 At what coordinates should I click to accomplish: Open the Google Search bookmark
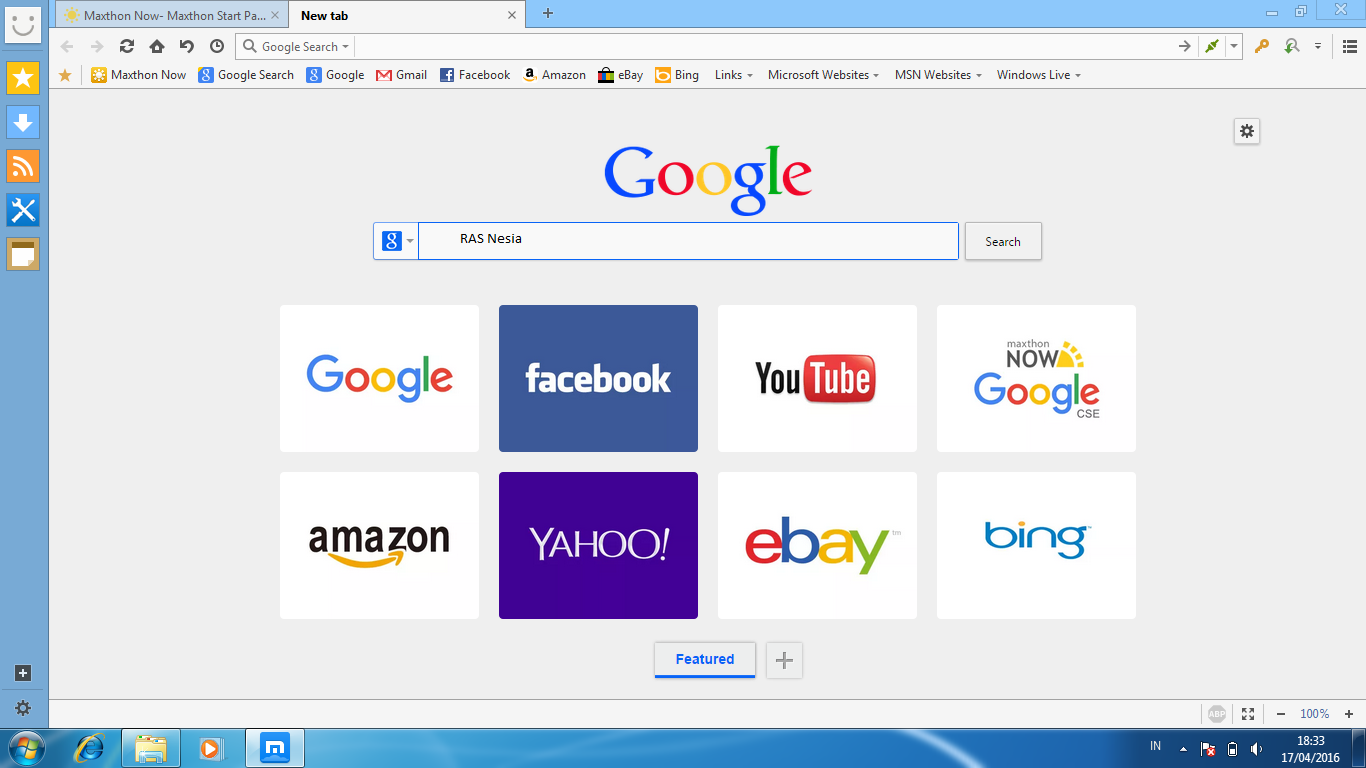246,75
